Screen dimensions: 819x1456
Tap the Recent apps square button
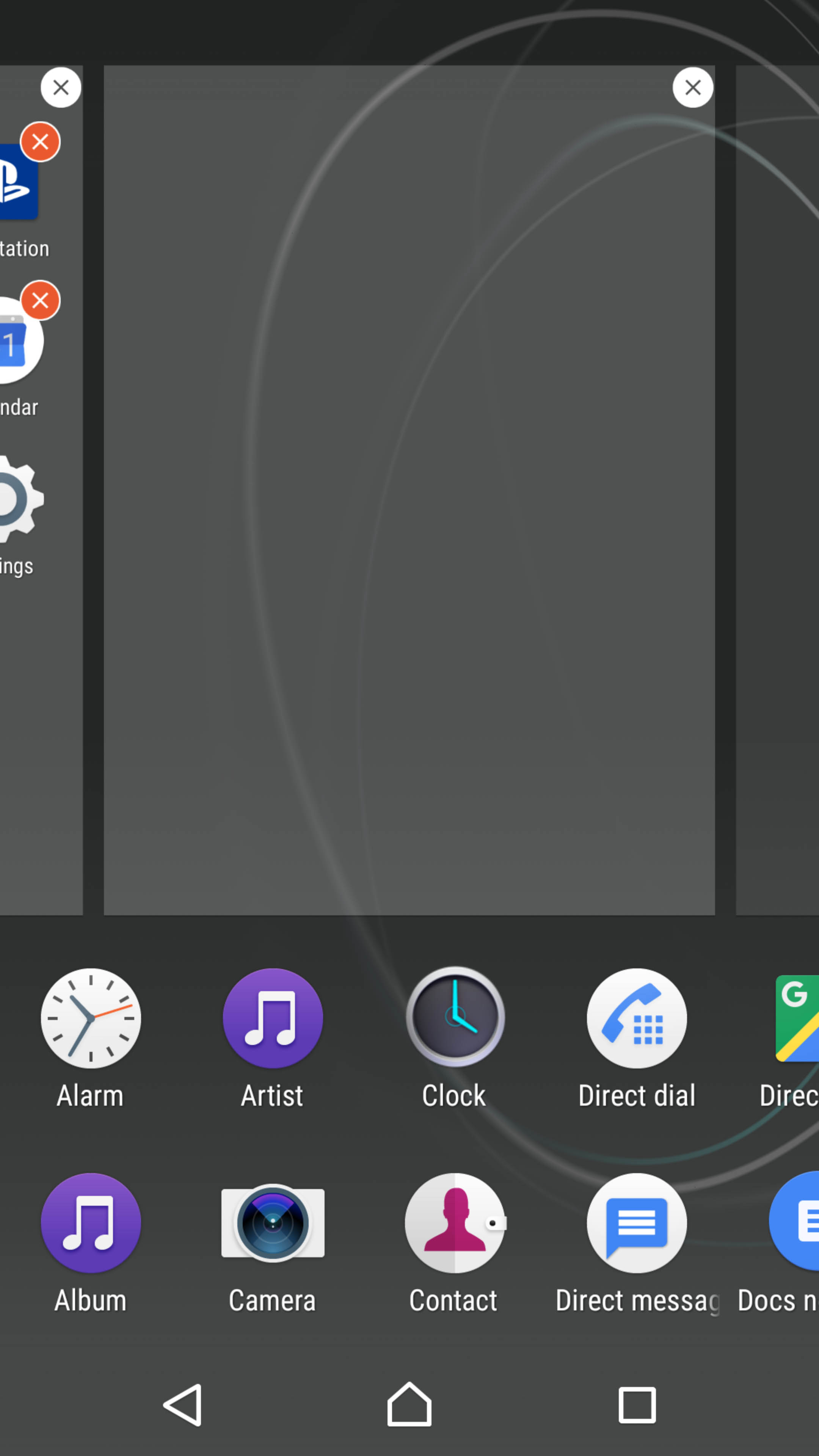(x=637, y=1404)
